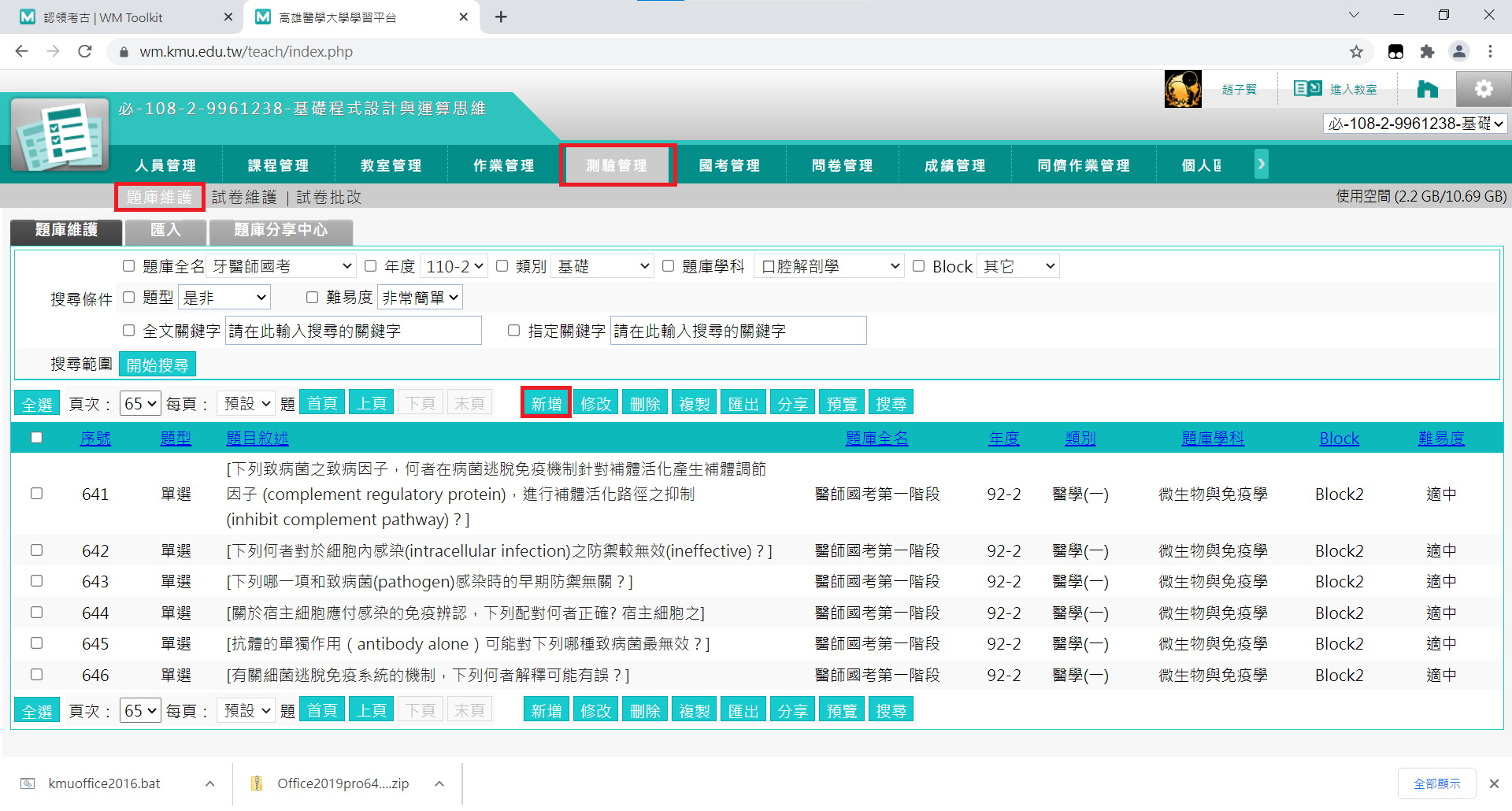This screenshot has height=811, width=1512.
Task: Open settings gear icon at top right
Action: (x=1484, y=89)
